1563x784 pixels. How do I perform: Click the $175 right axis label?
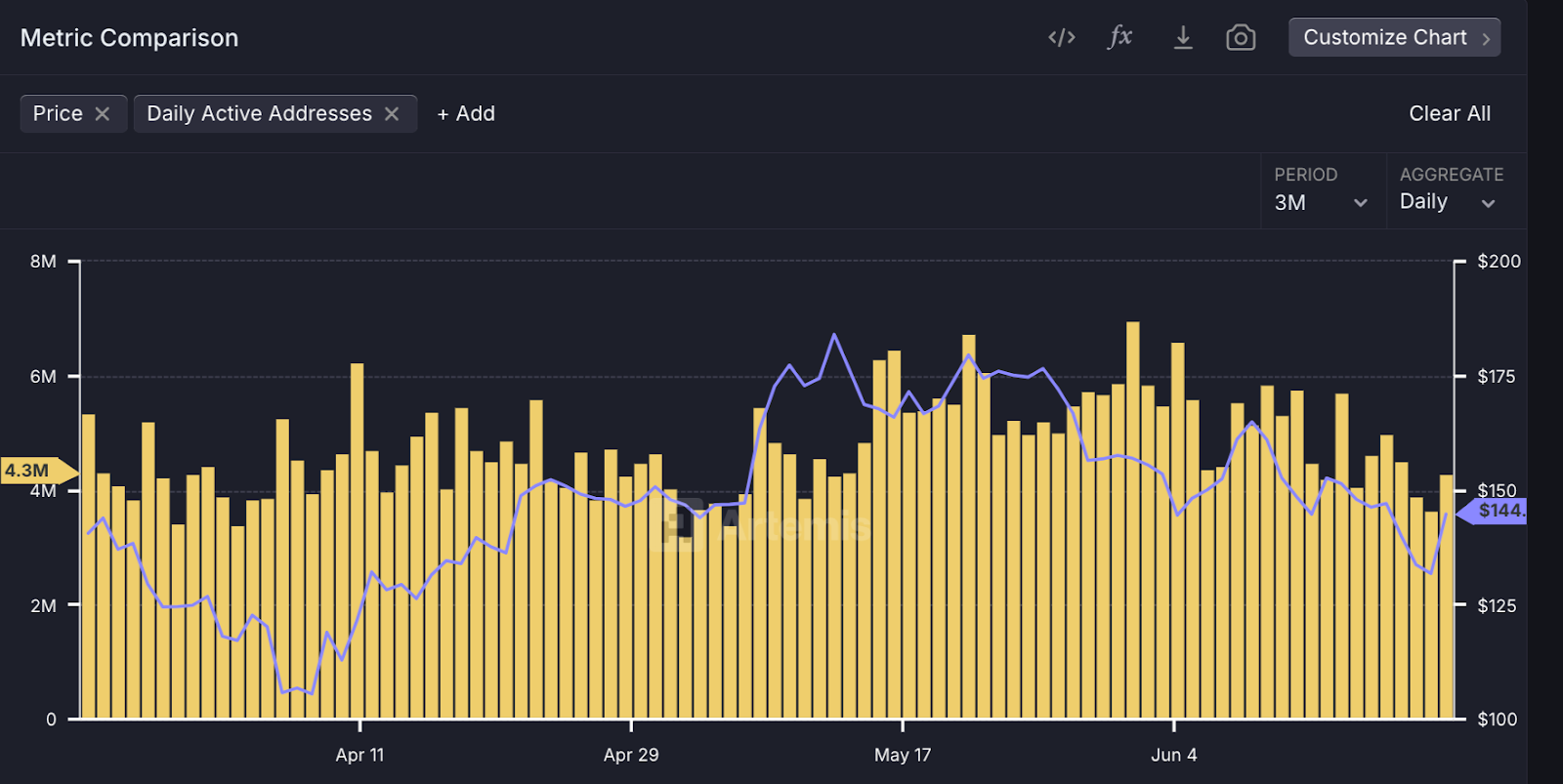point(1496,377)
